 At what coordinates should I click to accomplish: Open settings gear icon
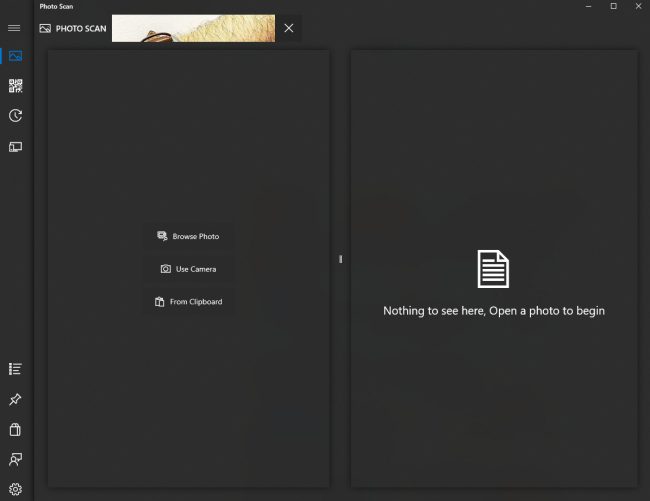pyautogui.click(x=15, y=489)
